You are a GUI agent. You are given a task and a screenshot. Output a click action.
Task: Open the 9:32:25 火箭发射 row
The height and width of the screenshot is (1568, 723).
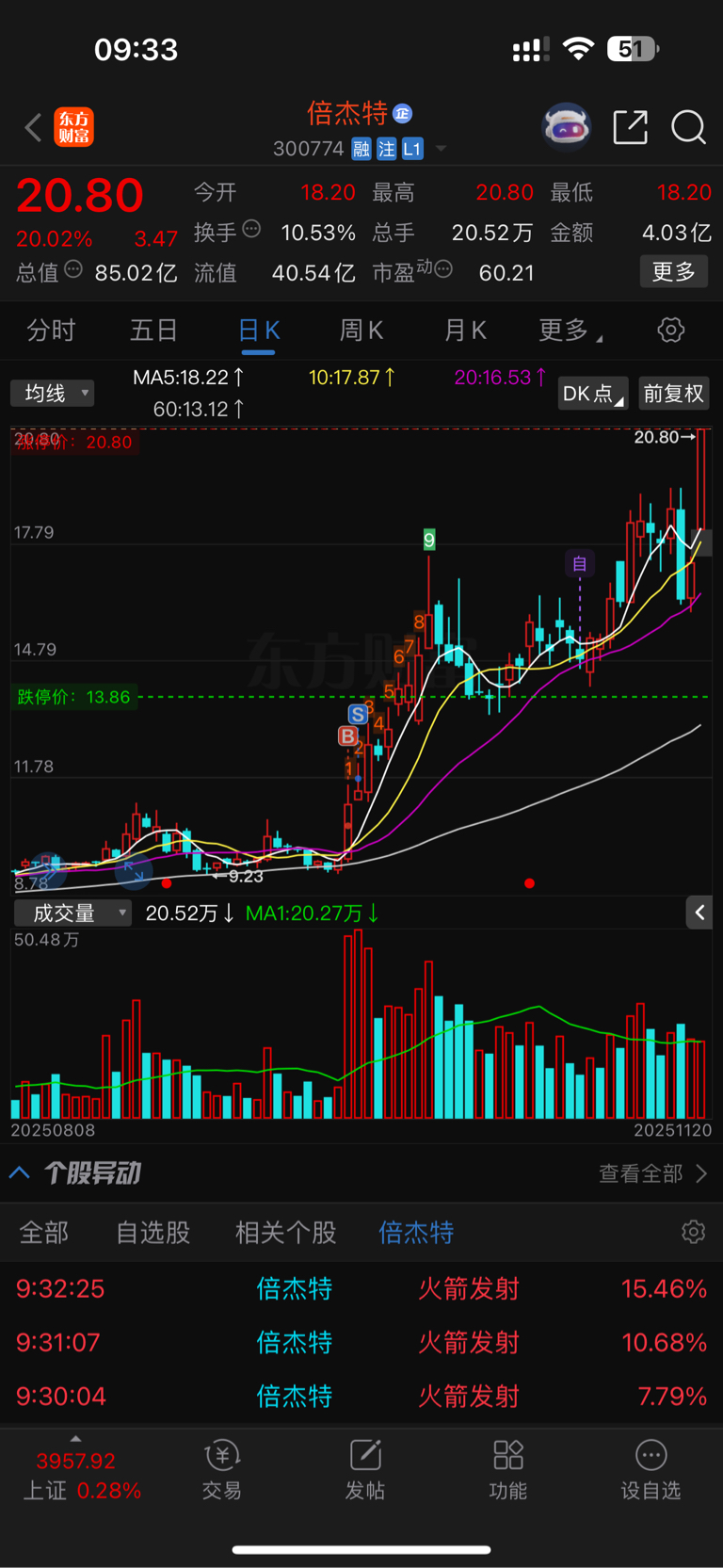click(361, 1289)
